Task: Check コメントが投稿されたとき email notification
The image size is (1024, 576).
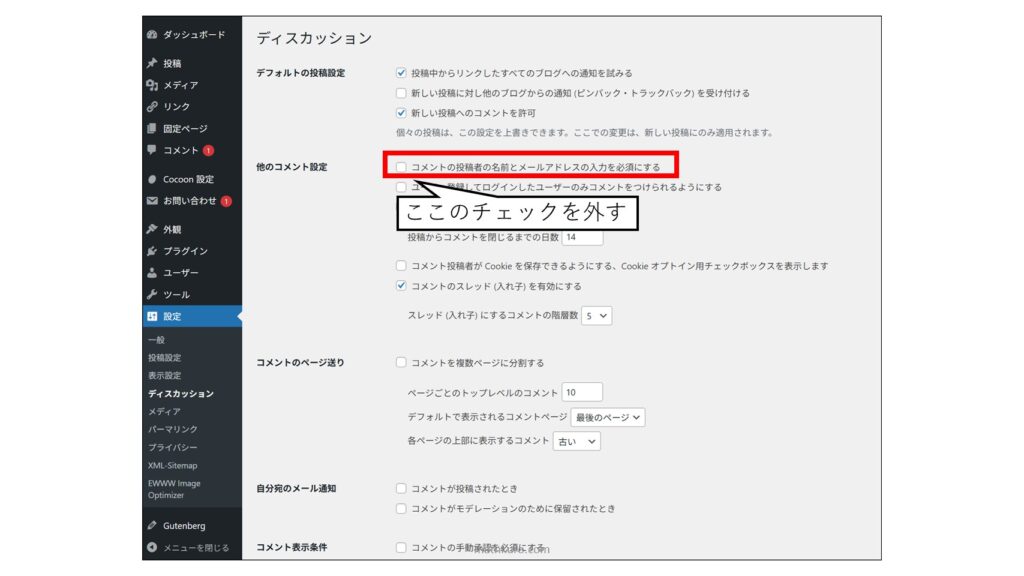Action: (x=401, y=488)
